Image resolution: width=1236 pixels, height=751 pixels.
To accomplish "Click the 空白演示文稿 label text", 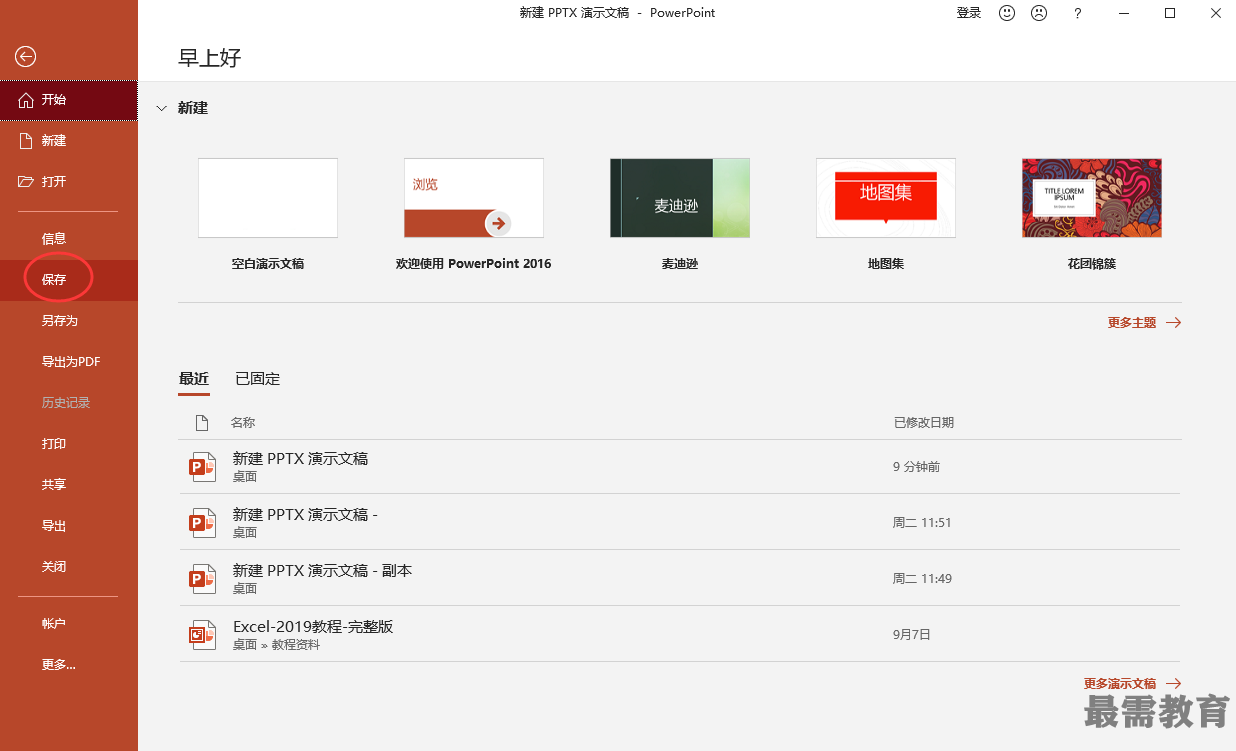I will [x=268, y=264].
